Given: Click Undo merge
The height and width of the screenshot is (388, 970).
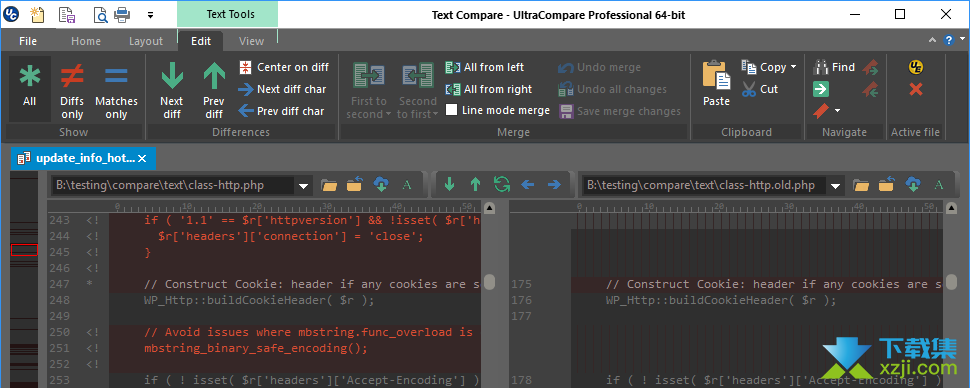Looking at the screenshot, I should tap(599, 67).
